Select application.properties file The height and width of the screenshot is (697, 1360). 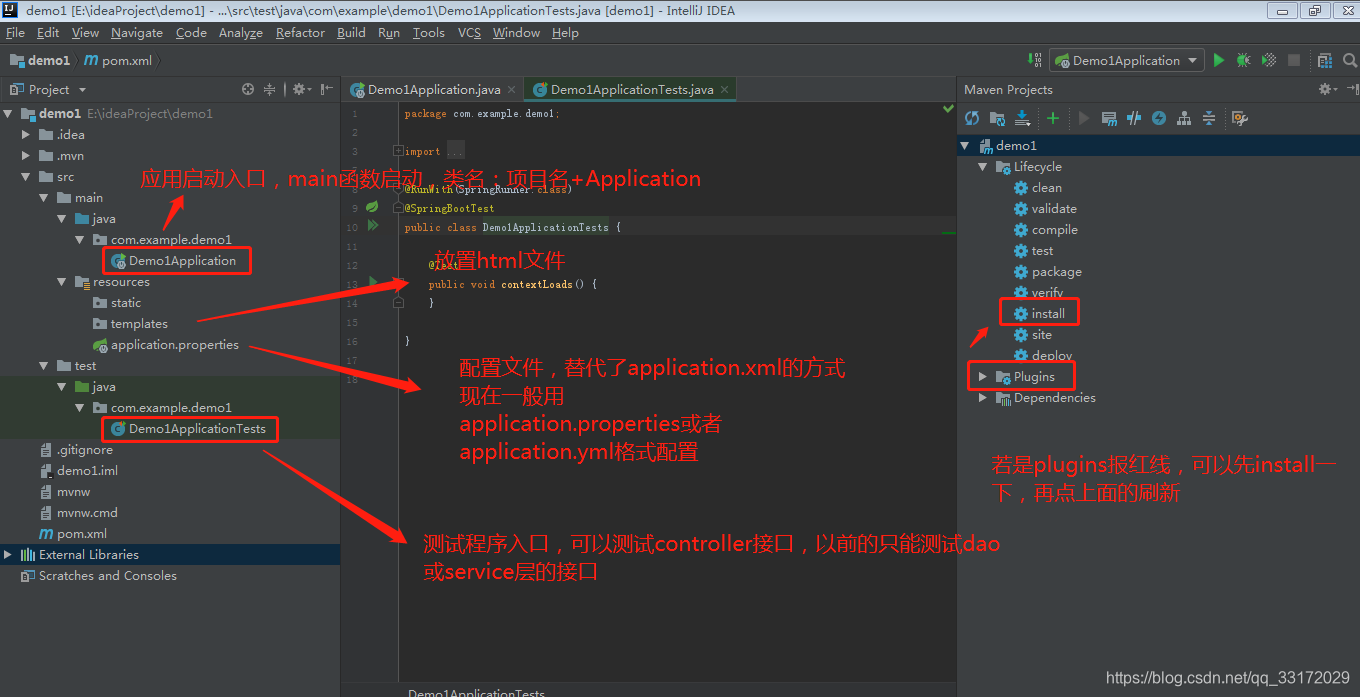175,344
